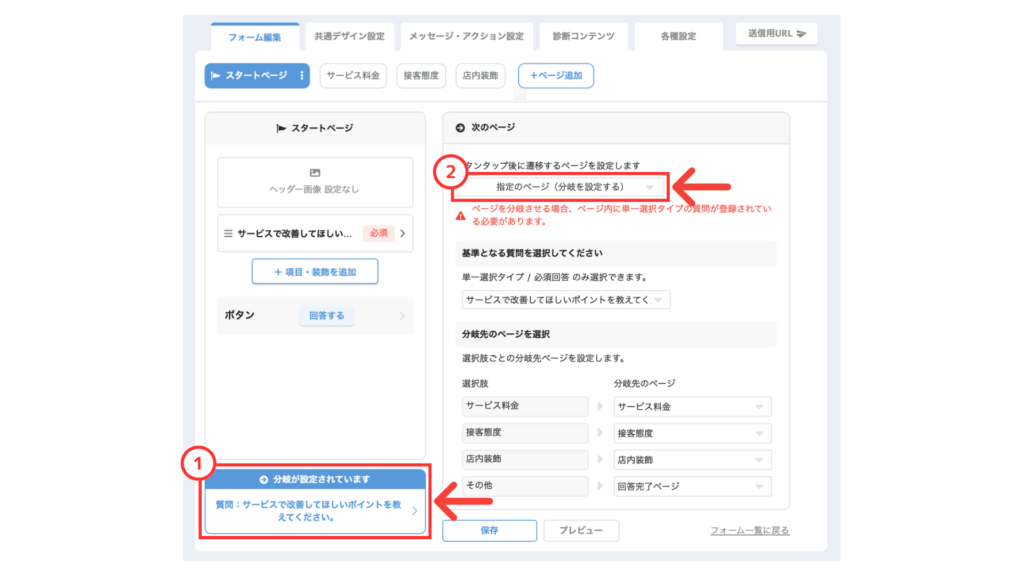This screenshot has width=1024, height=576.
Task: Click the chevron arrow in the ボタン row
Action: pyautogui.click(x=403, y=316)
